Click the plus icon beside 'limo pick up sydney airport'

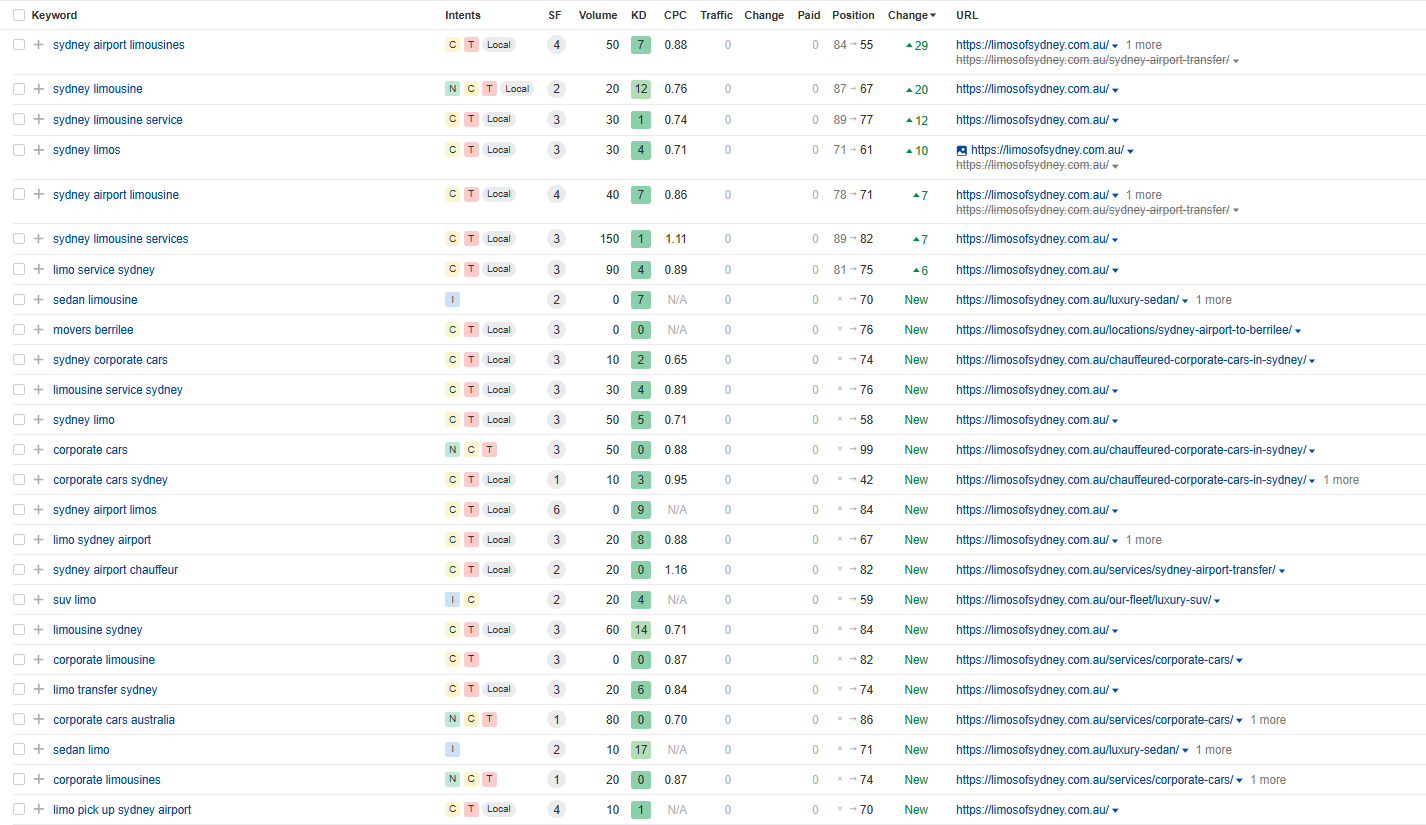coord(39,810)
